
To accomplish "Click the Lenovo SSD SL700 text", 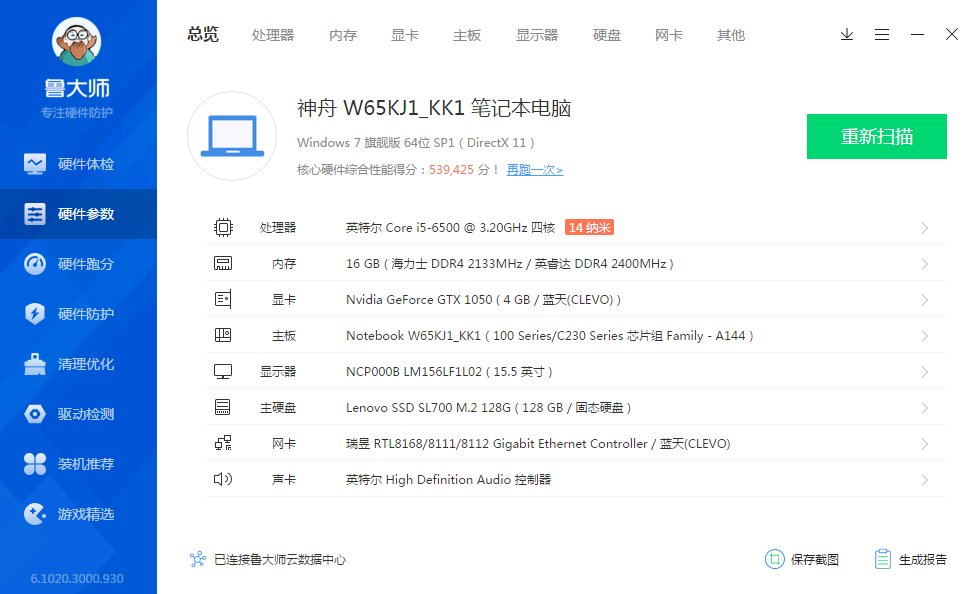I will [x=488, y=408].
